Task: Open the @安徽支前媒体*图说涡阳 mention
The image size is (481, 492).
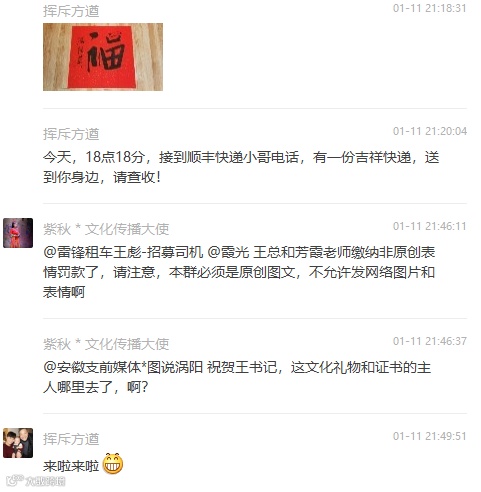Action: (123, 367)
